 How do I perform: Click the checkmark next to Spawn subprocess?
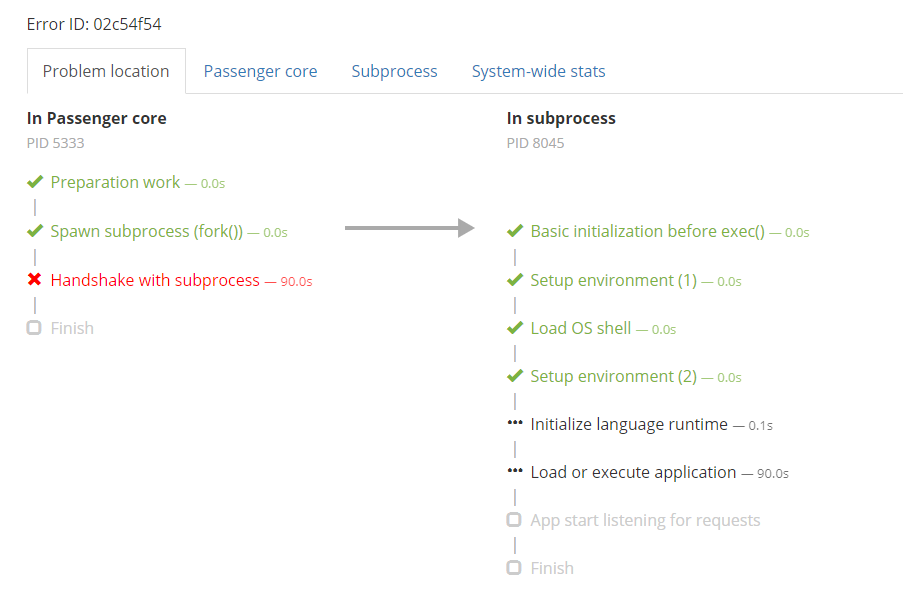tap(35, 231)
